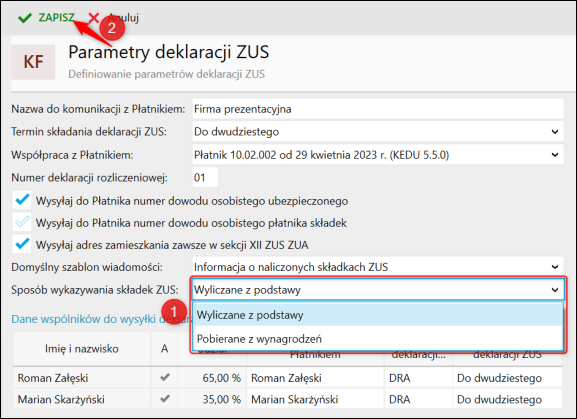Screen dimensions: 577x419
Task: Click the KF company logo tile
Action: coord(33,62)
